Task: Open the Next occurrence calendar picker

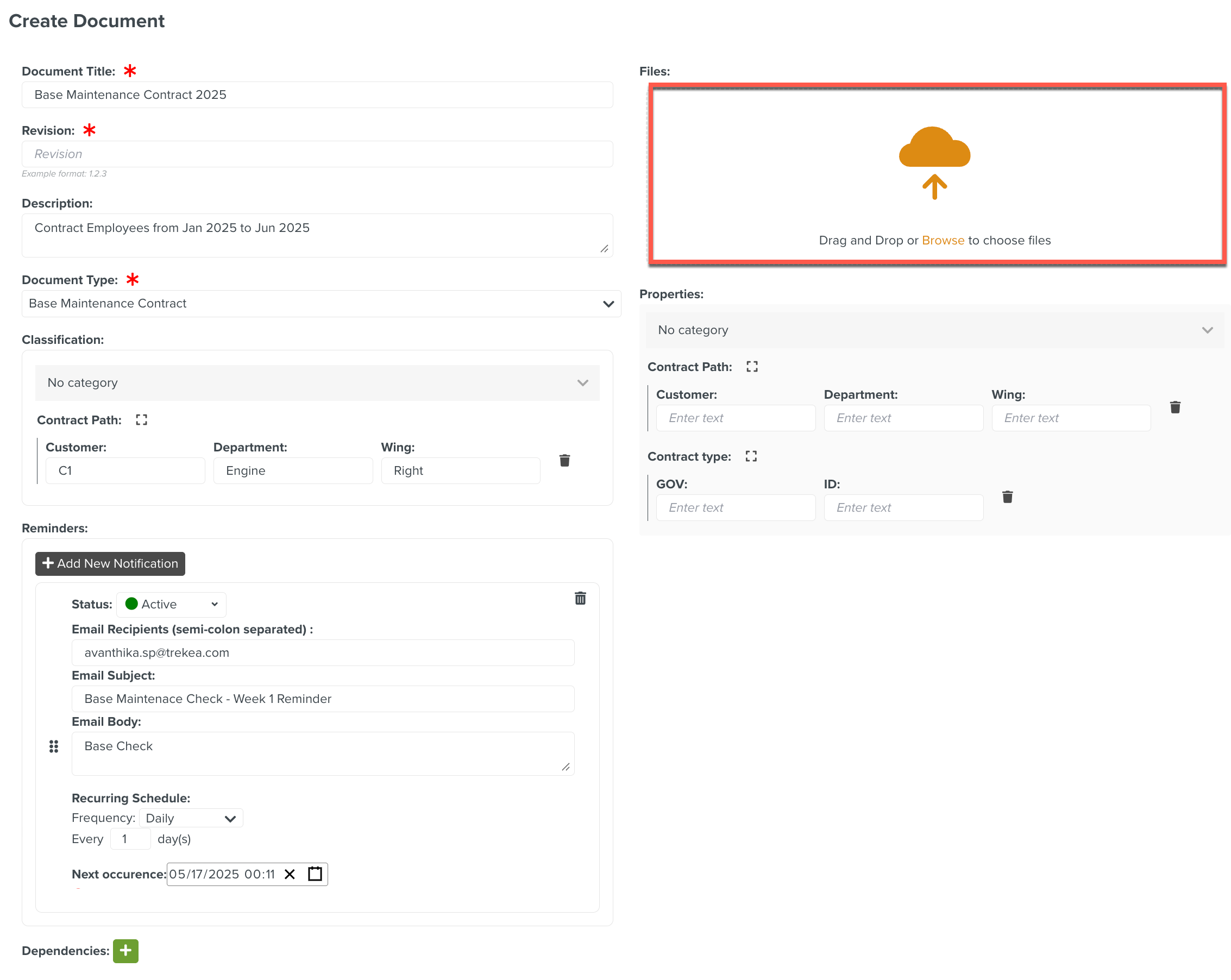Action: [315, 874]
